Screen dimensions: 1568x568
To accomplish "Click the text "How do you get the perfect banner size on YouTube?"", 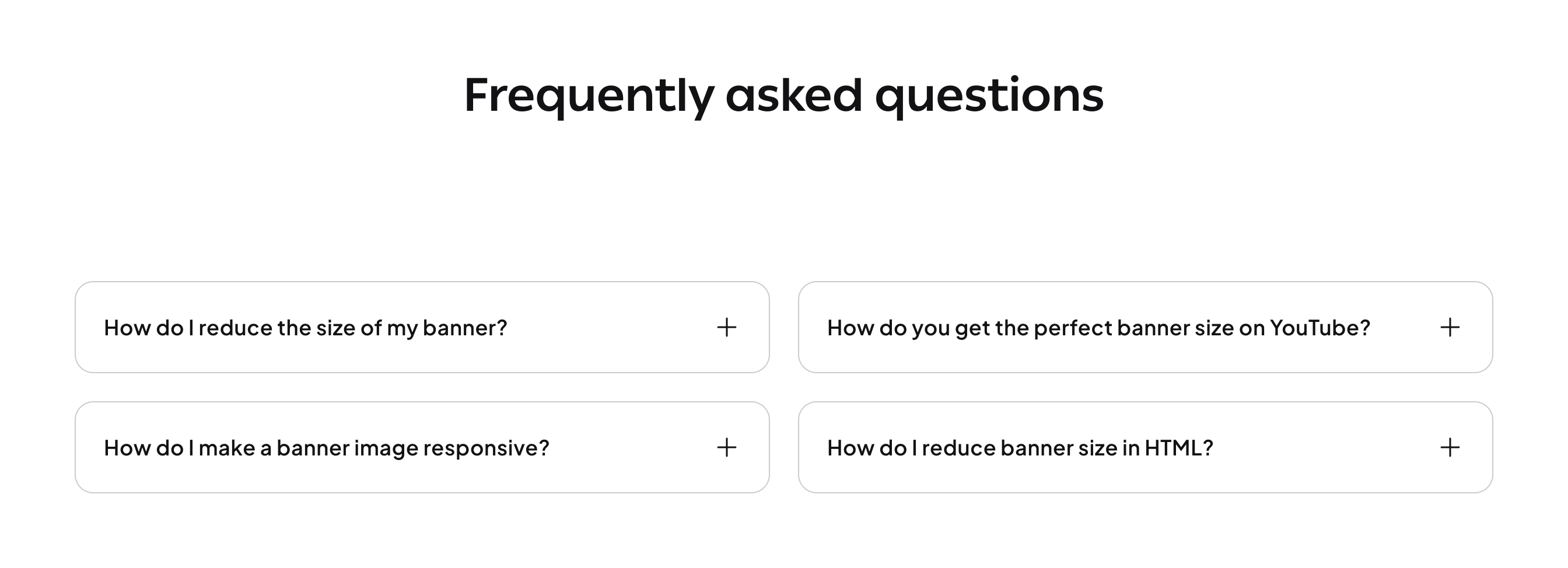I will (1098, 328).
